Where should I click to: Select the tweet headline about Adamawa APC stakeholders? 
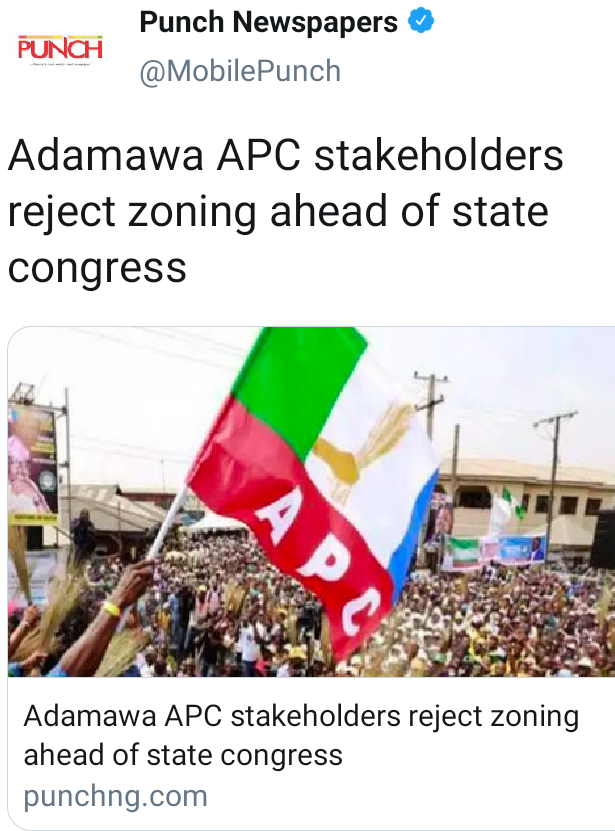285,211
